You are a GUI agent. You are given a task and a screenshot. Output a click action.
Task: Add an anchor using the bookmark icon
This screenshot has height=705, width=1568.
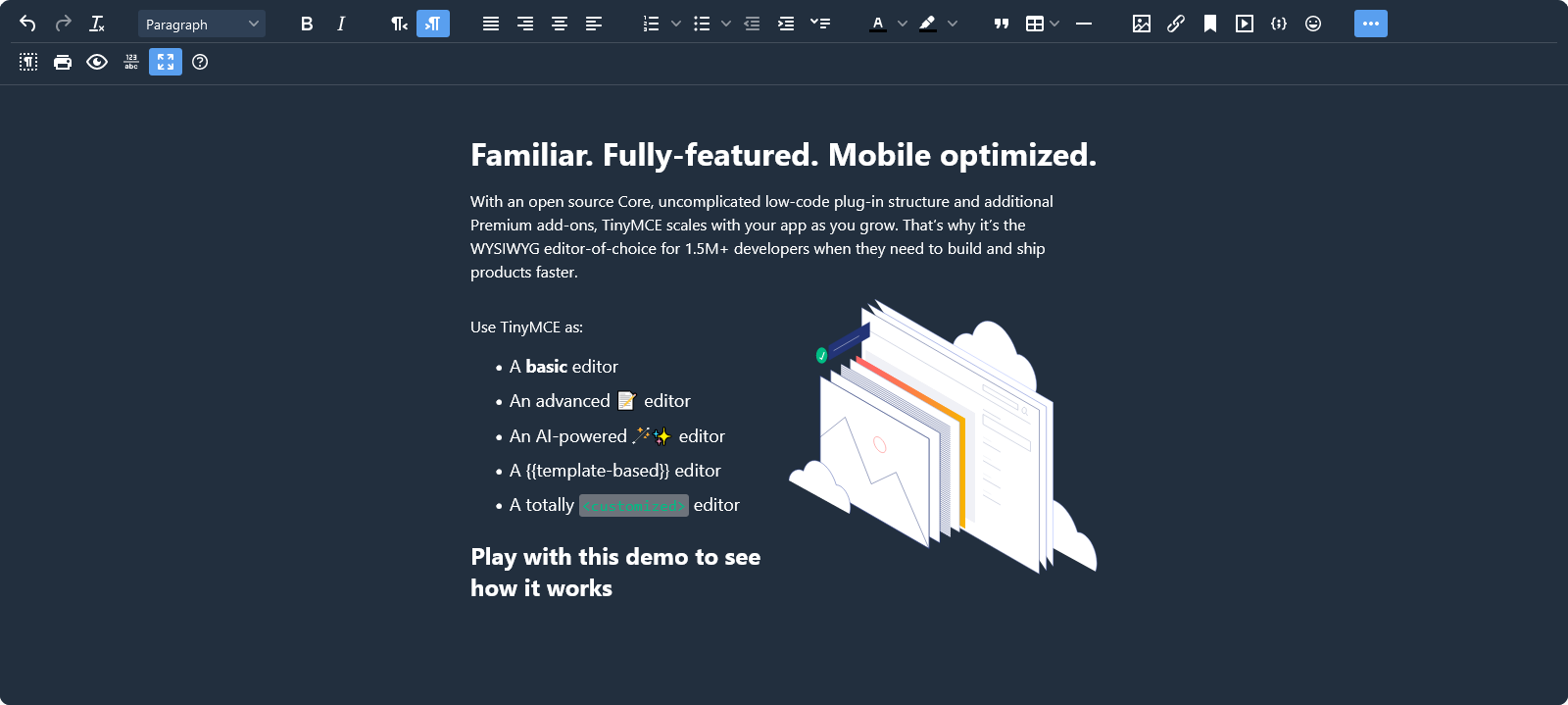click(x=1210, y=24)
